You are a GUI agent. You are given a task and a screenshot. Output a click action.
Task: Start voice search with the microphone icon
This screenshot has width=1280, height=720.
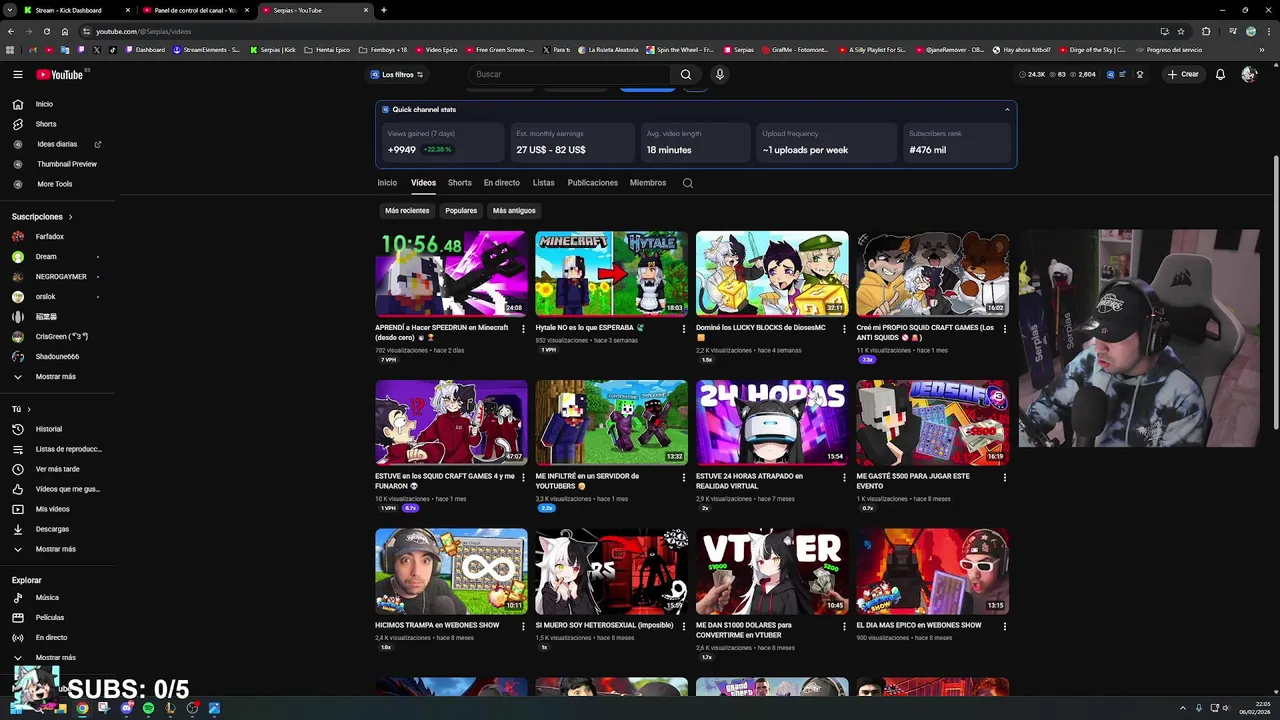click(x=719, y=74)
